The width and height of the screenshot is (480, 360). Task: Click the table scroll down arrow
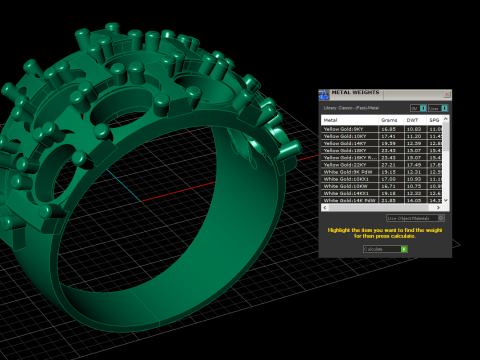pos(446,200)
